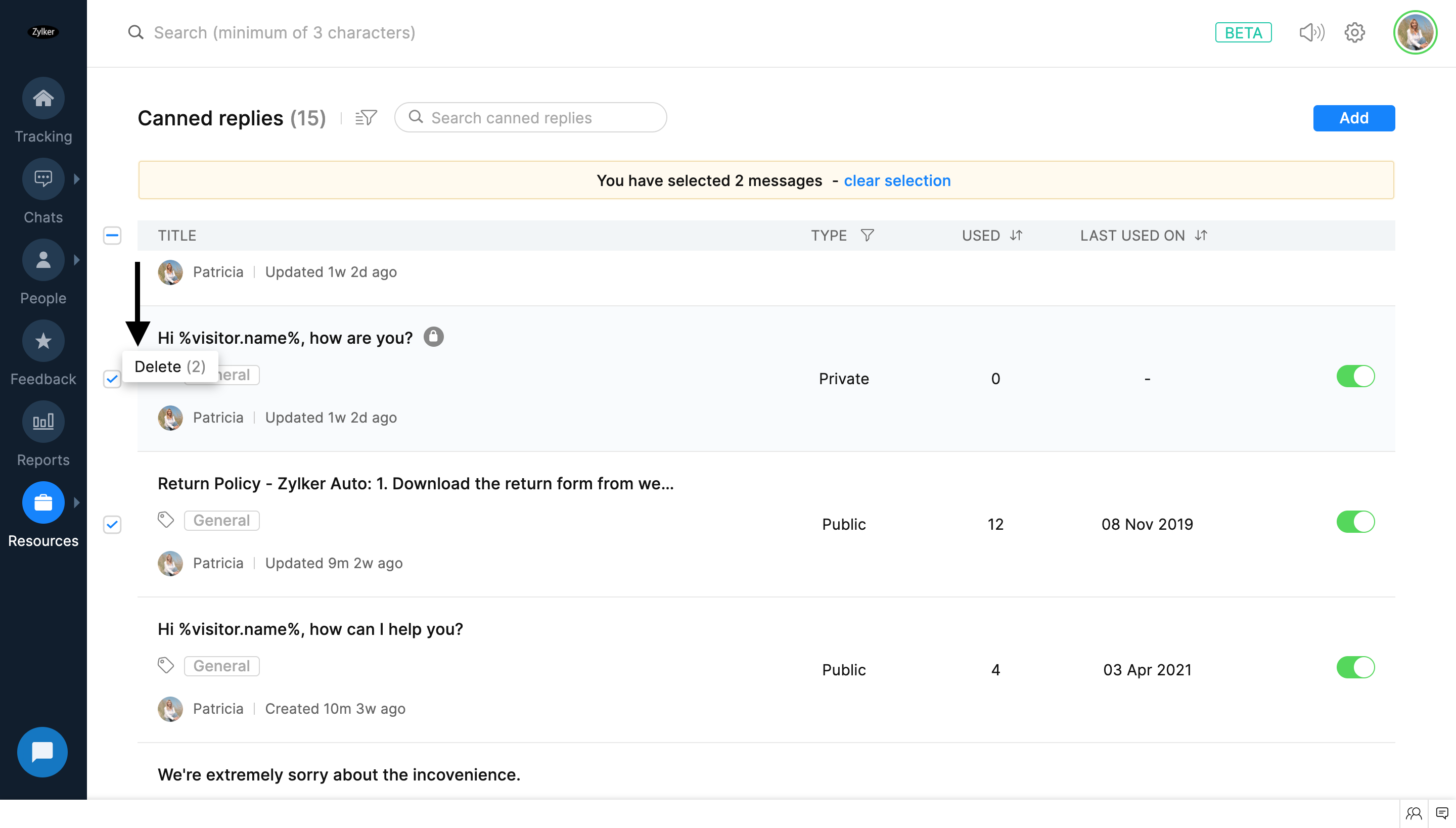Screen dimensions: 1456x828
Task: Expand the Chats submenu arrow
Action: point(77,179)
